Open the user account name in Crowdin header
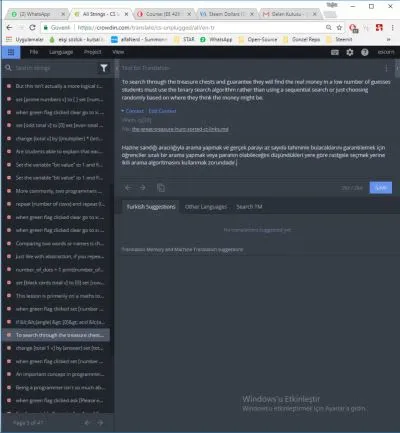The height and width of the screenshot is (433, 400). [386, 52]
